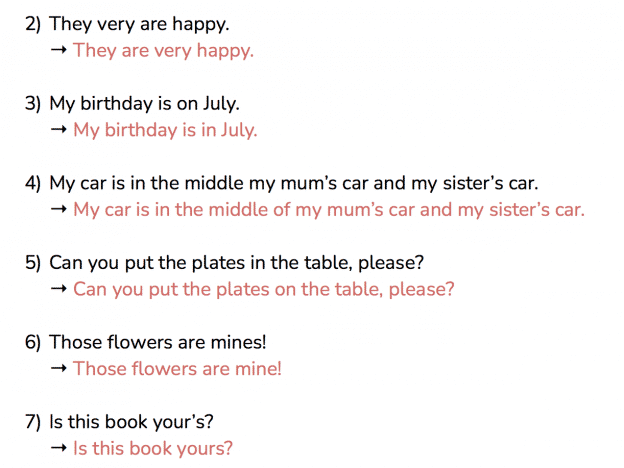Screen dimensions: 624x468
Task: Click the item number "2)"
Action: (x=33, y=25)
